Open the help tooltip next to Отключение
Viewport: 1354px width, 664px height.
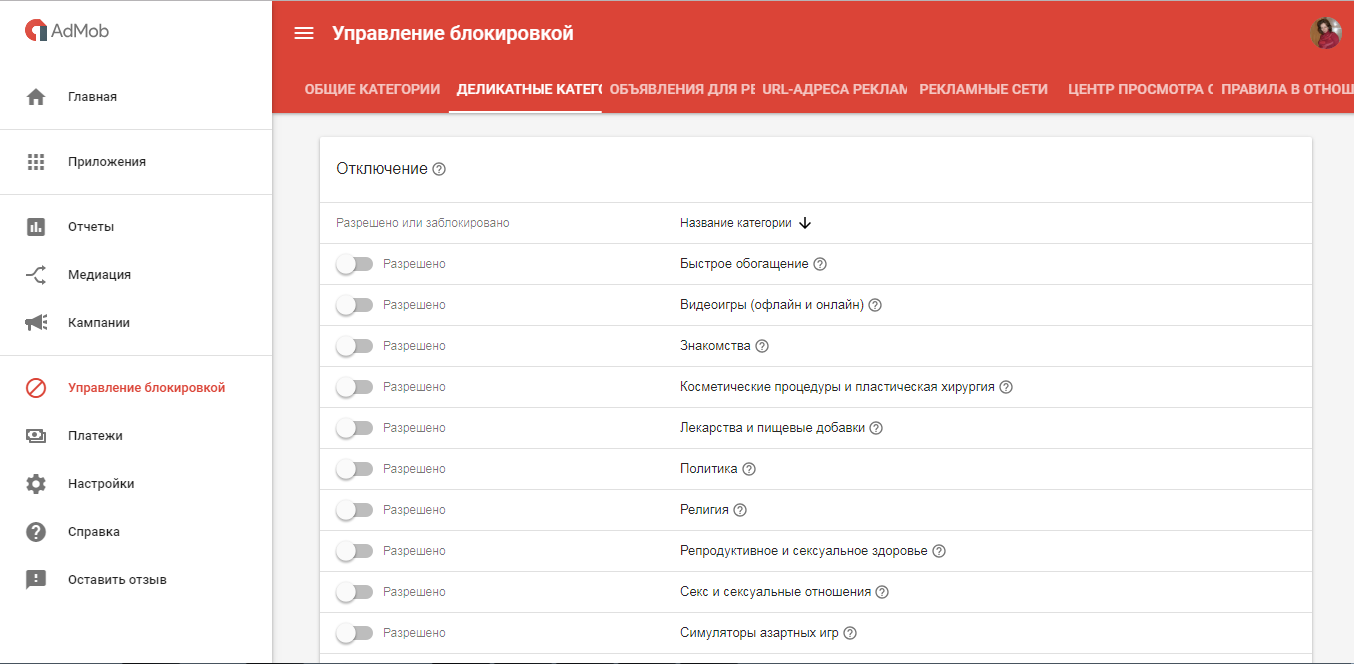pyautogui.click(x=439, y=169)
